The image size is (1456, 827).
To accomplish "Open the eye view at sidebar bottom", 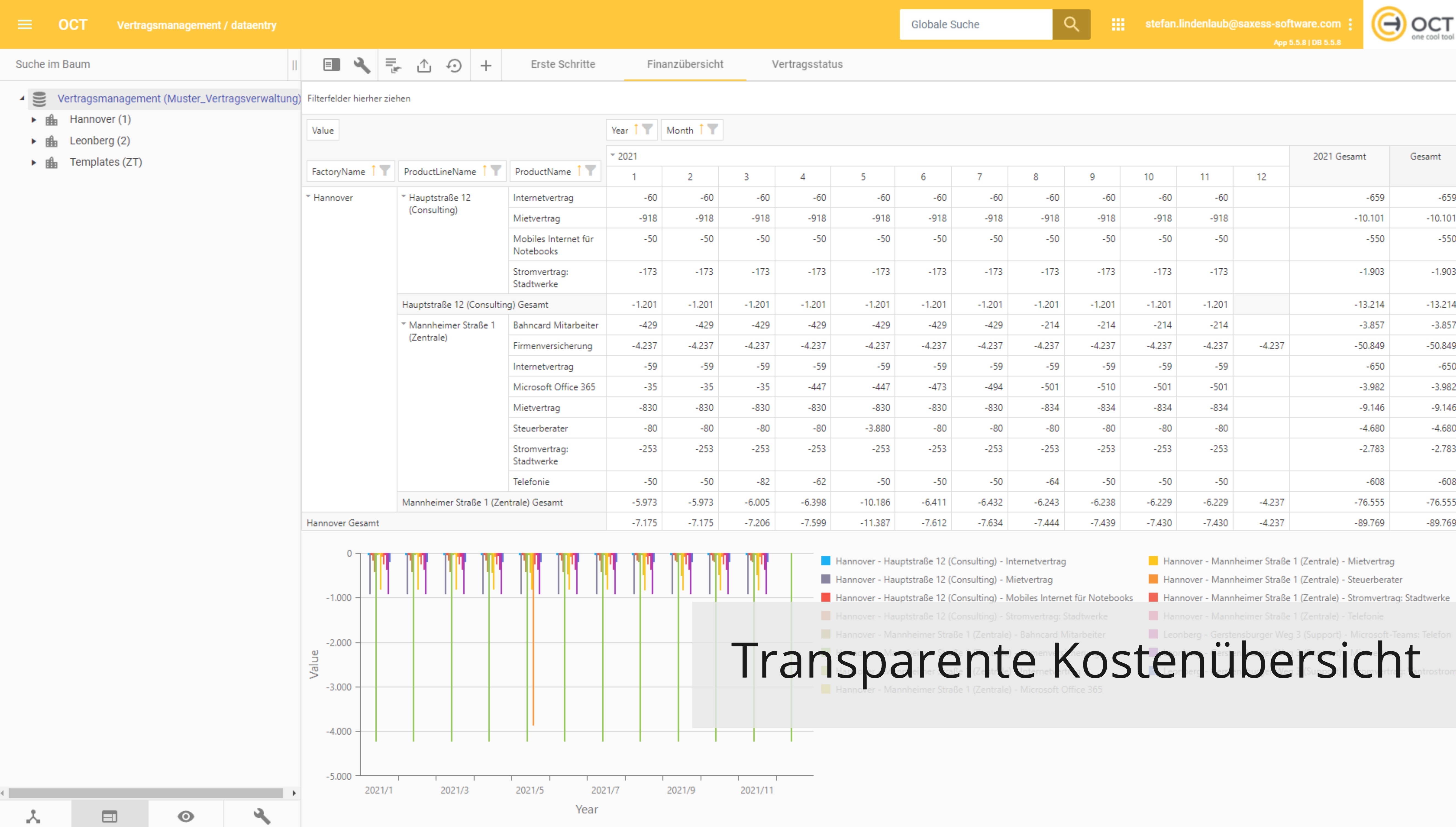I will coord(186,816).
